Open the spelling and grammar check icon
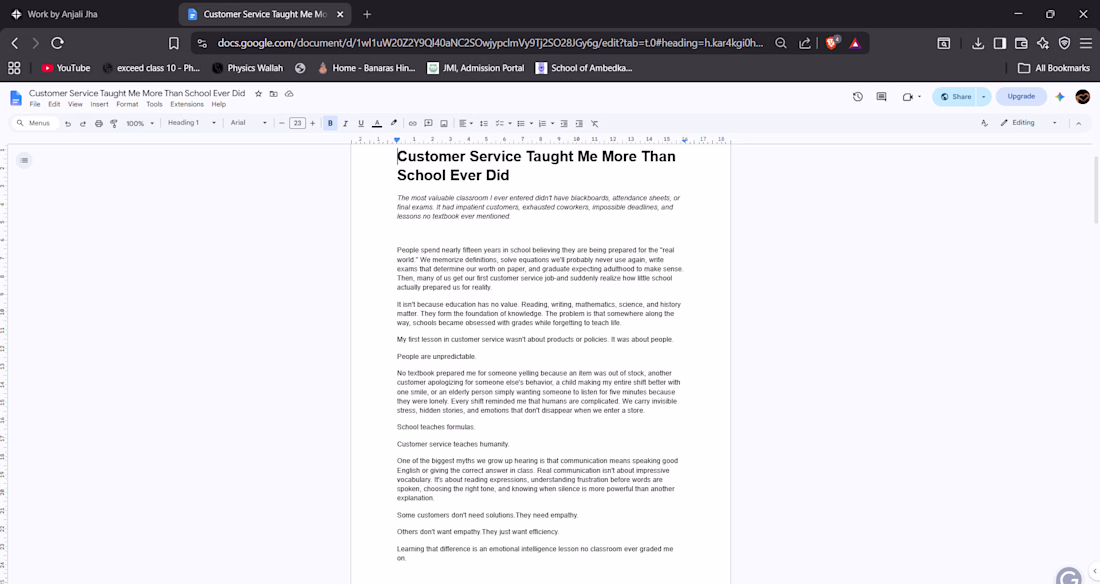The image size is (1100, 584). click(x=984, y=123)
